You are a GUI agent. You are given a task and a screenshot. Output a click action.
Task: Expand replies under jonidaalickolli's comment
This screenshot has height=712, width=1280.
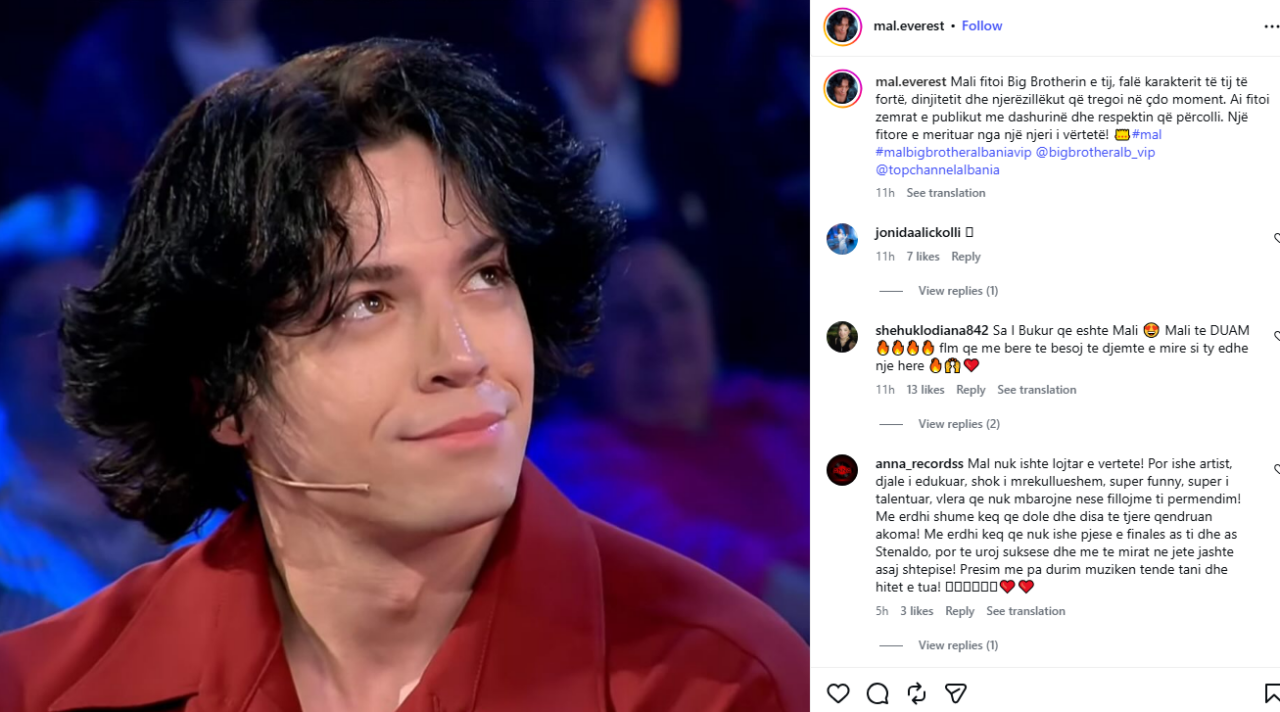[958, 291]
